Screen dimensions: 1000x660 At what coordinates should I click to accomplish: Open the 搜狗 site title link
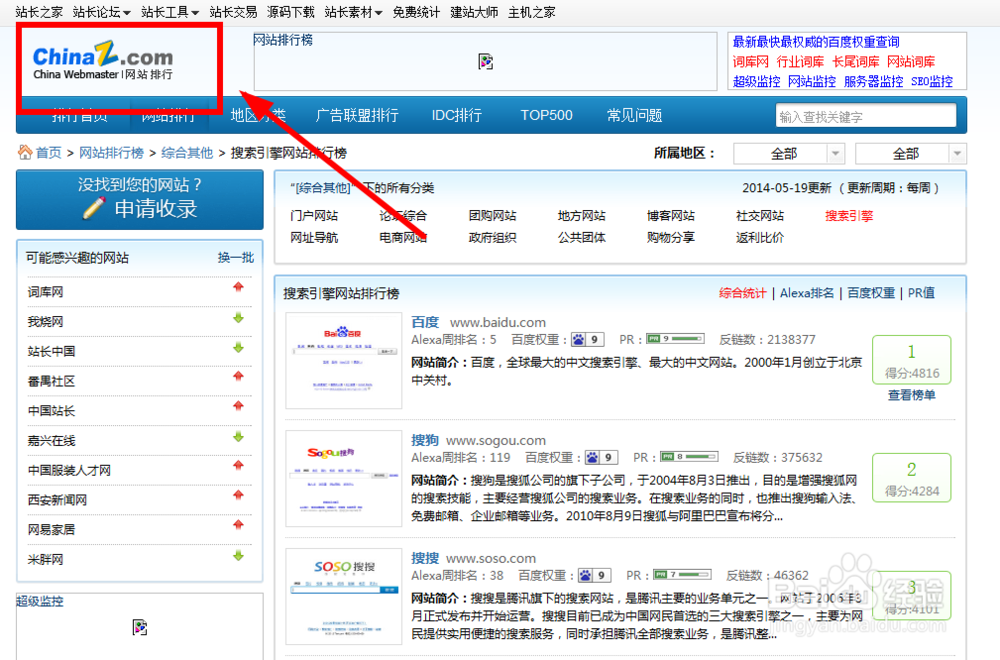click(425, 440)
